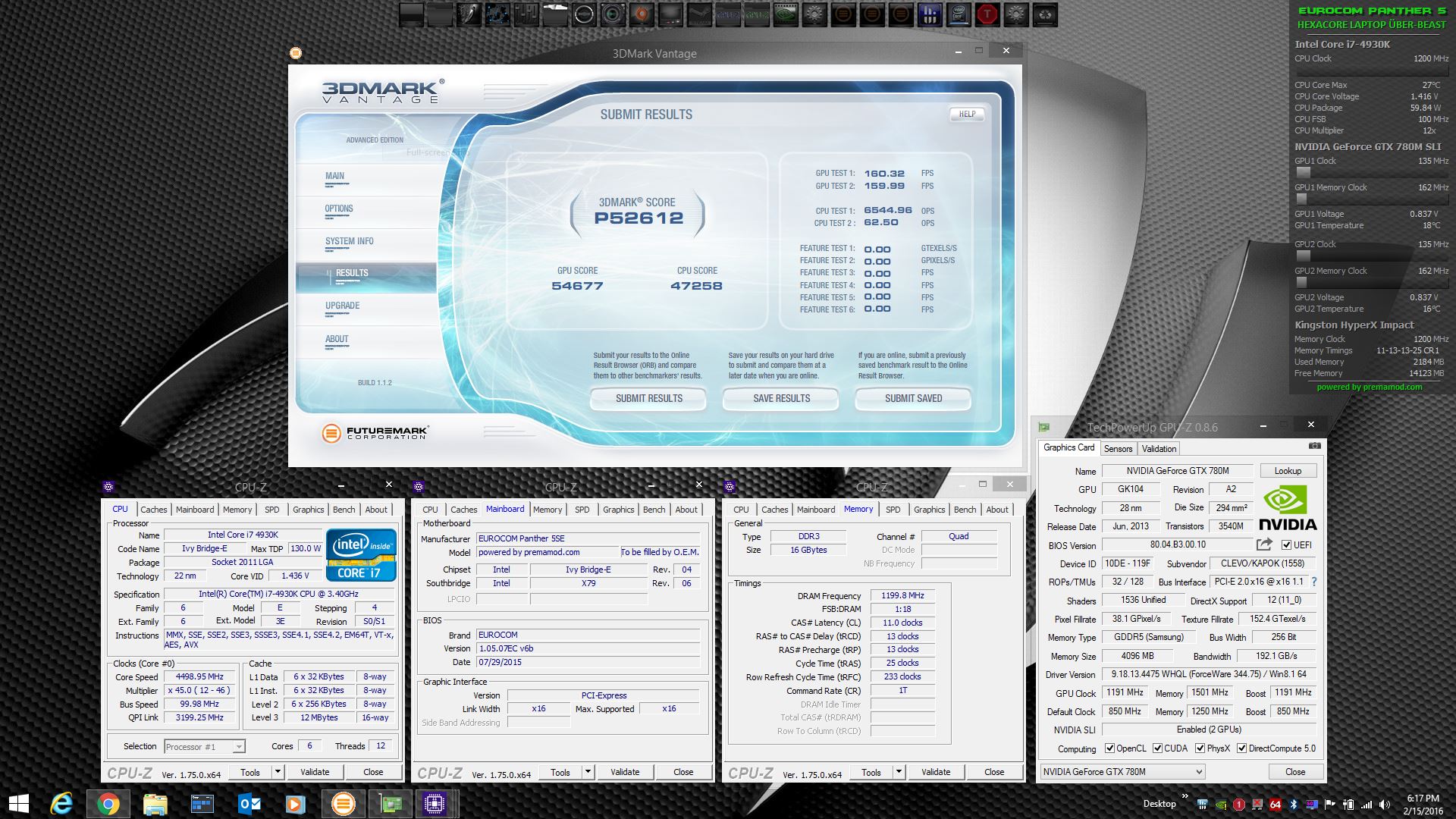This screenshot has width=1456, height=819.
Task: Open Google Chrome from taskbar
Action: point(108,803)
